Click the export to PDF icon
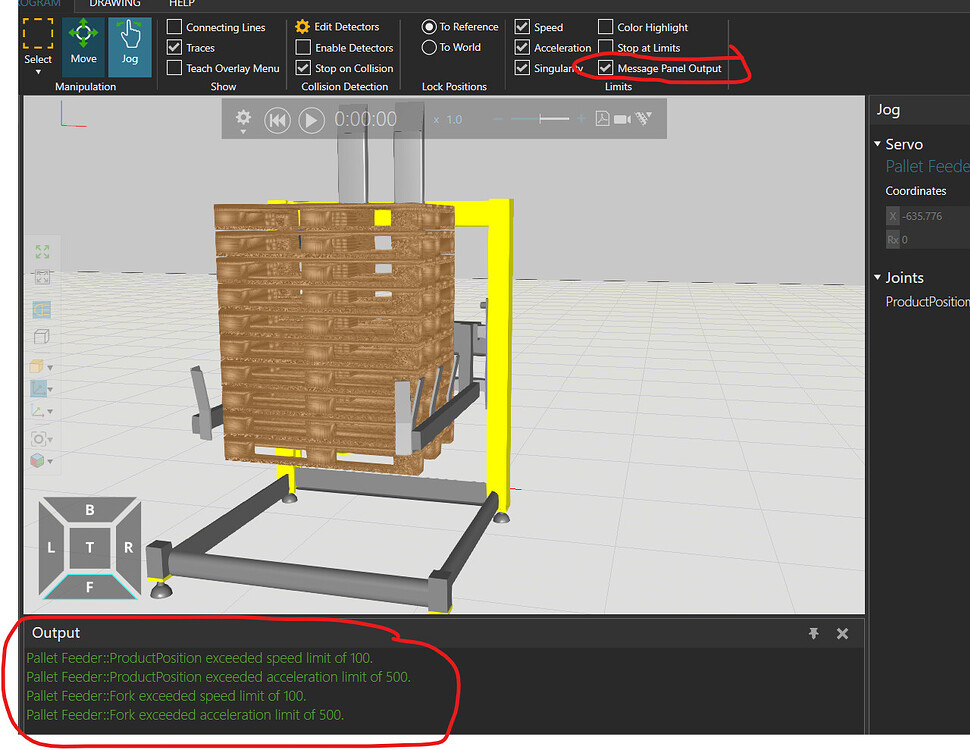This screenshot has width=970, height=750. click(602, 118)
